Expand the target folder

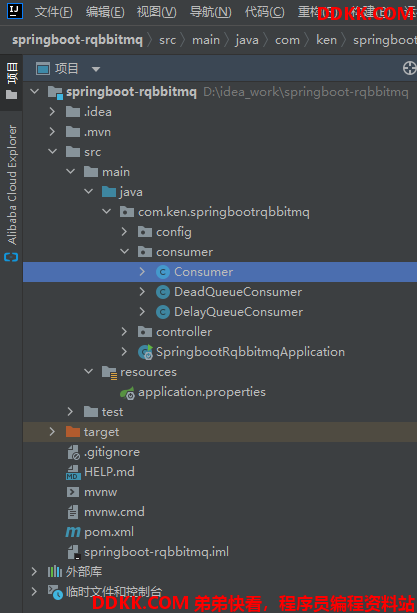click(52, 432)
